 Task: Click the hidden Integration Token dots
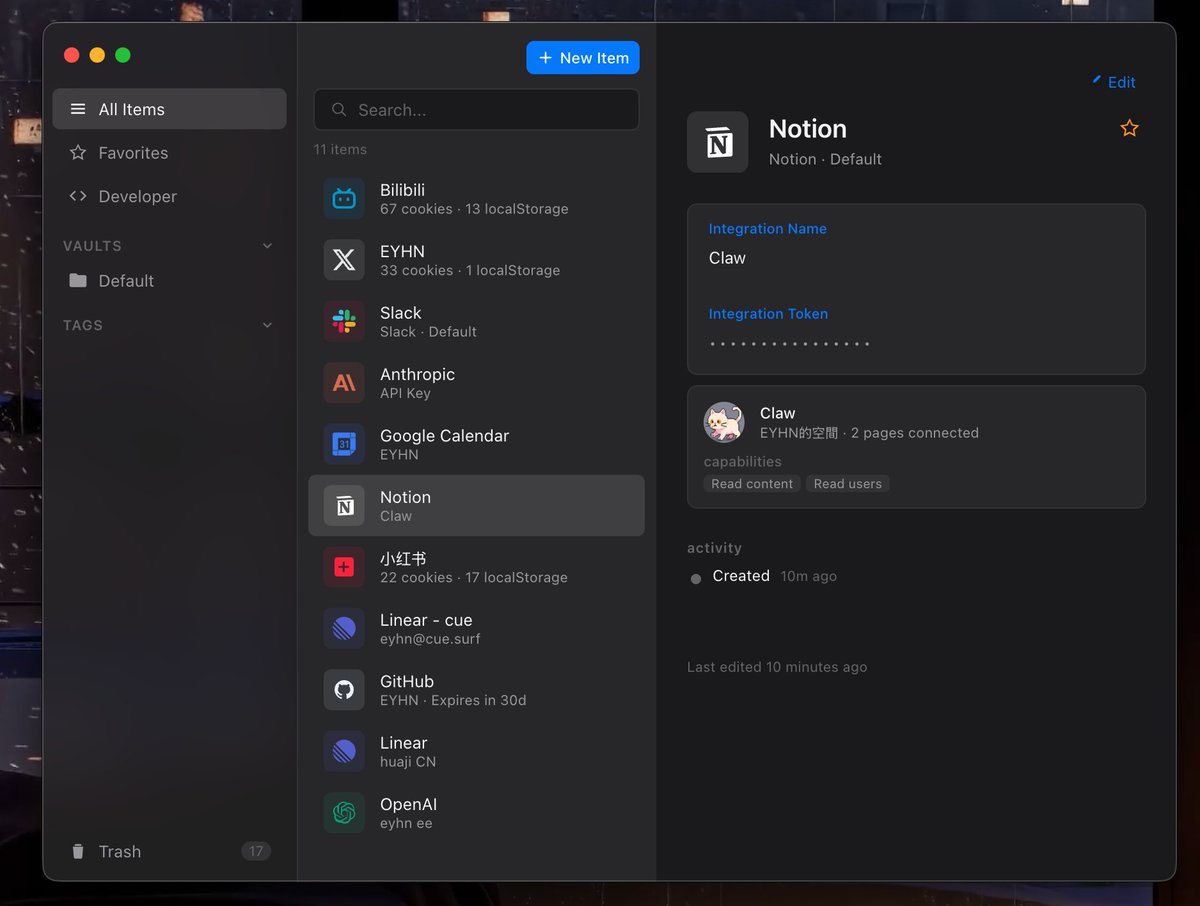(790, 344)
